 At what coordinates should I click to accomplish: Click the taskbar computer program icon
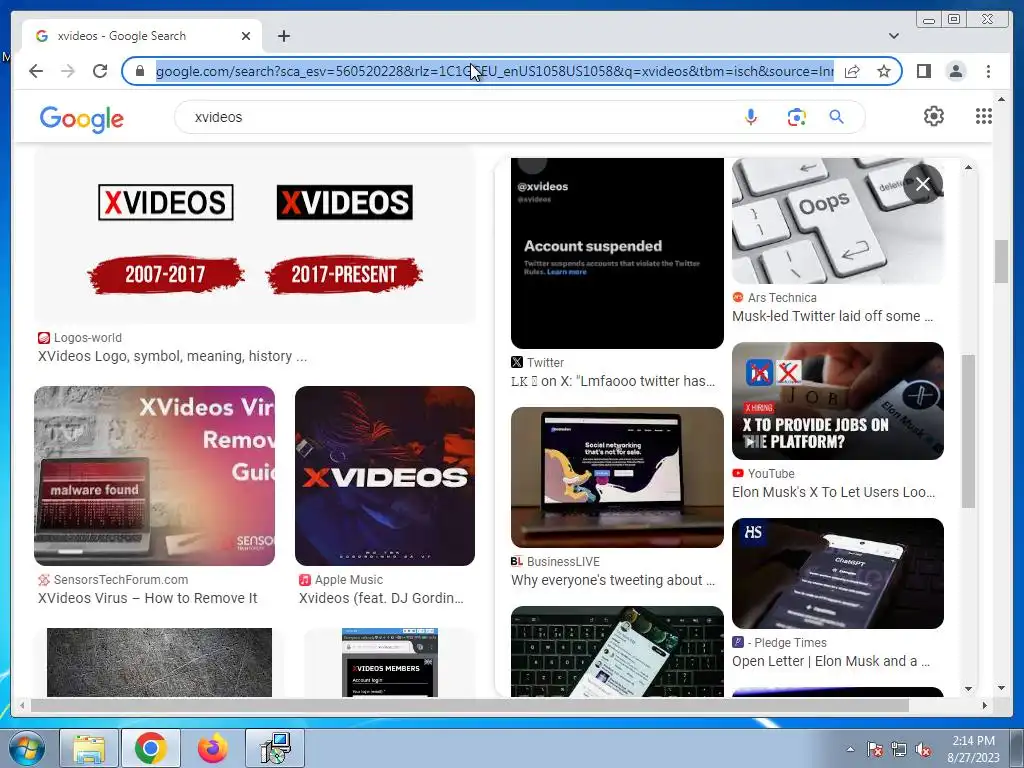tap(275, 748)
